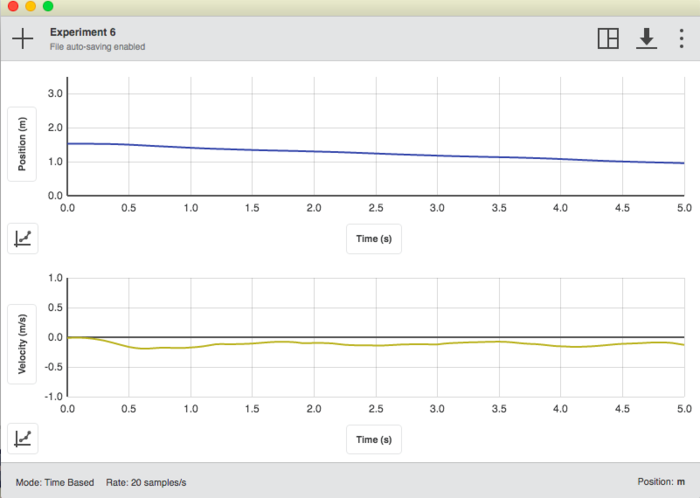Click the Position: m meter in status bar
This screenshot has width=700, height=498.
click(661, 482)
